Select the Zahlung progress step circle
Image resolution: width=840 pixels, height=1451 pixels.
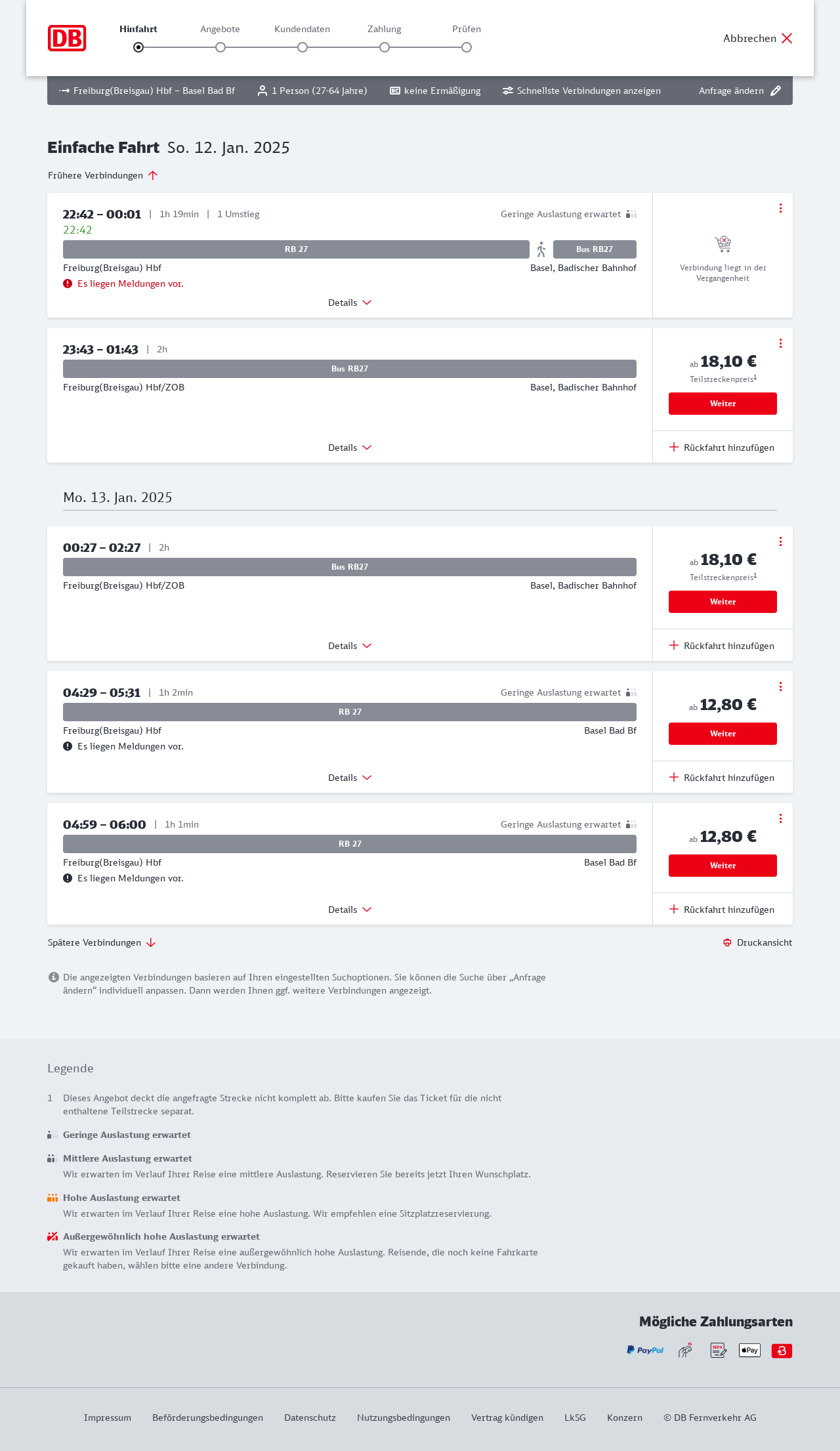pos(385,47)
